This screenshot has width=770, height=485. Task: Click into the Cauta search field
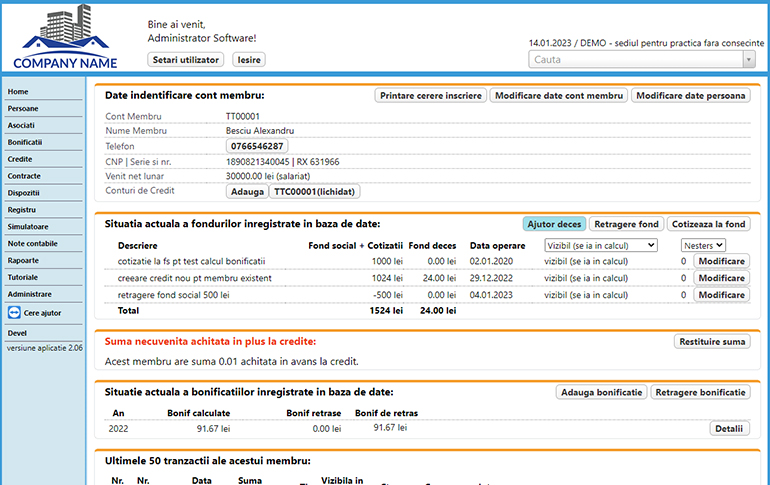[x=635, y=59]
